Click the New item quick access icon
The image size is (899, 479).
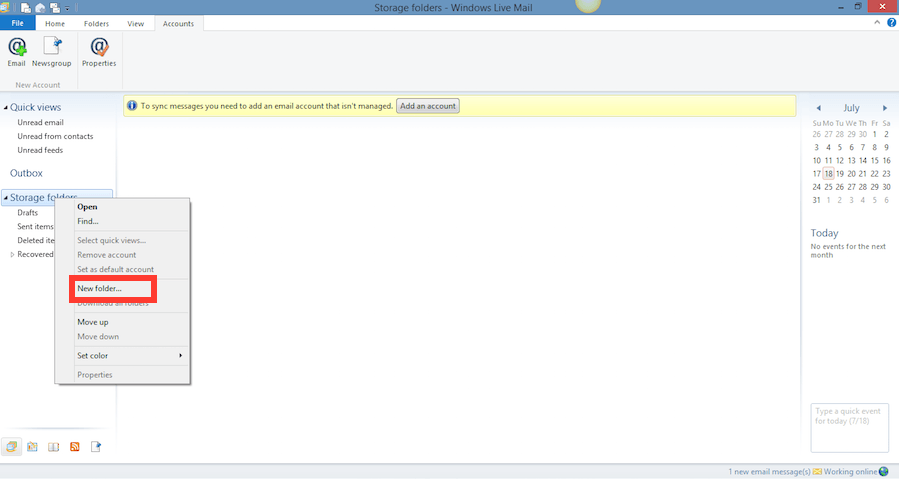(x=26, y=7)
